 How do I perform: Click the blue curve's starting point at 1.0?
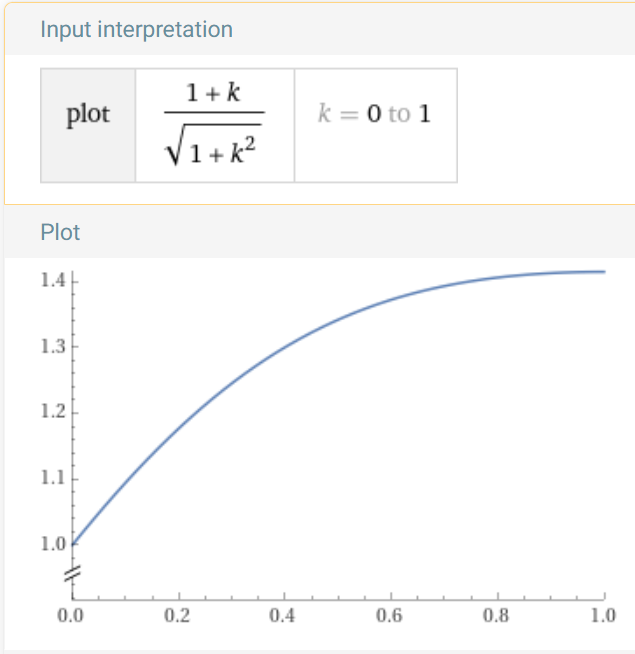tap(73, 544)
